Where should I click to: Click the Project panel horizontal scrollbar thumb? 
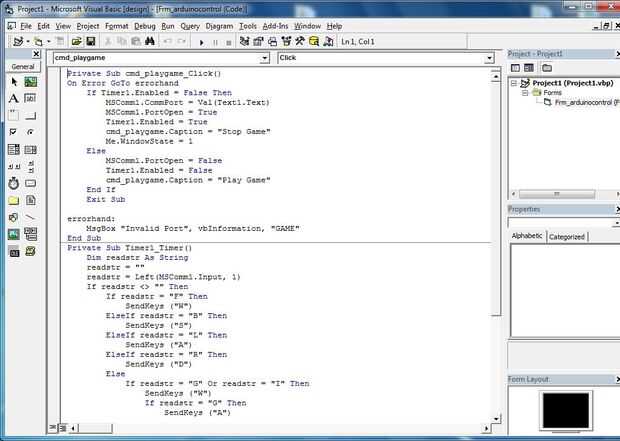557,194
